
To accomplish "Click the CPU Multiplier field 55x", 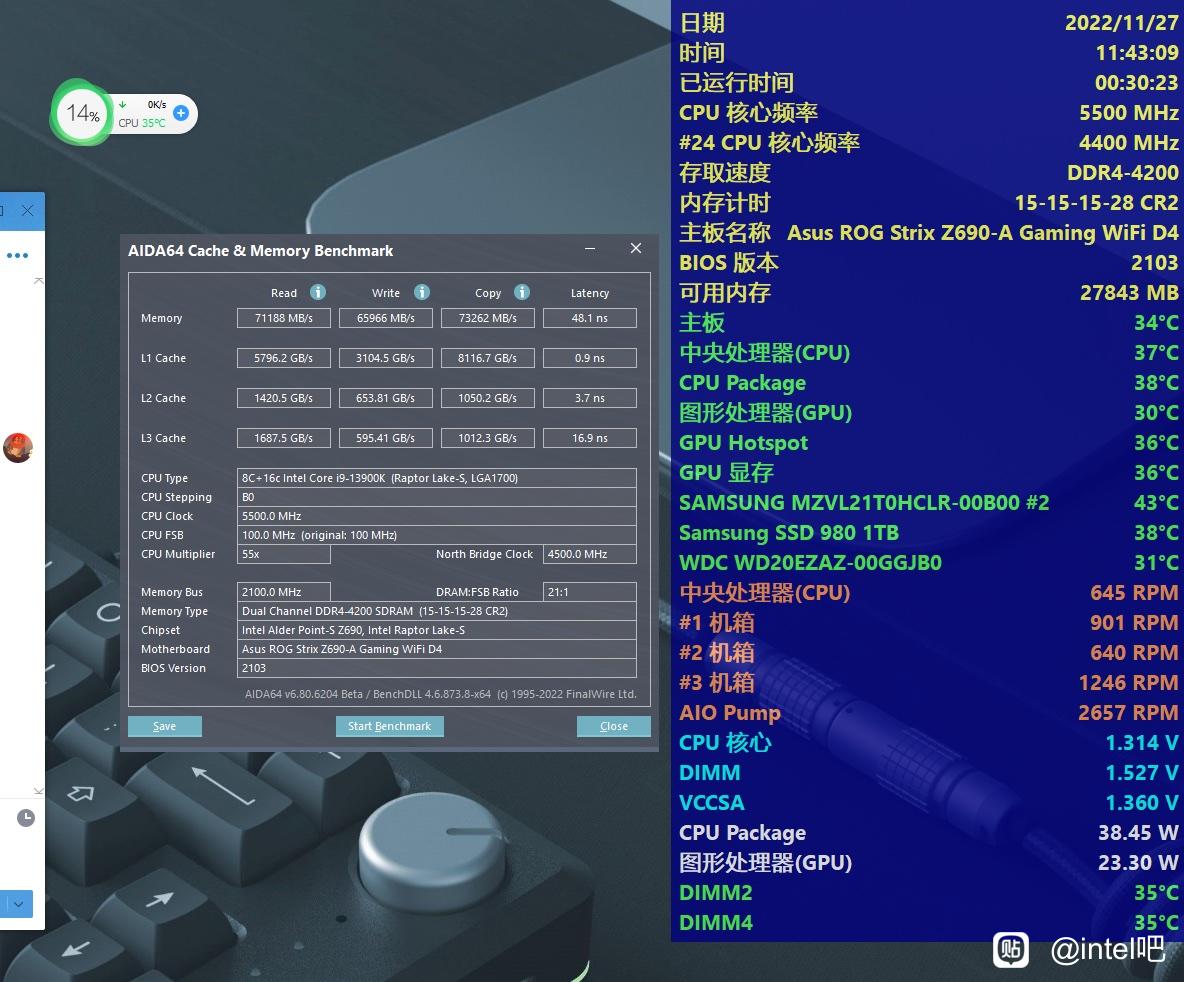I will (x=284, y=554).
